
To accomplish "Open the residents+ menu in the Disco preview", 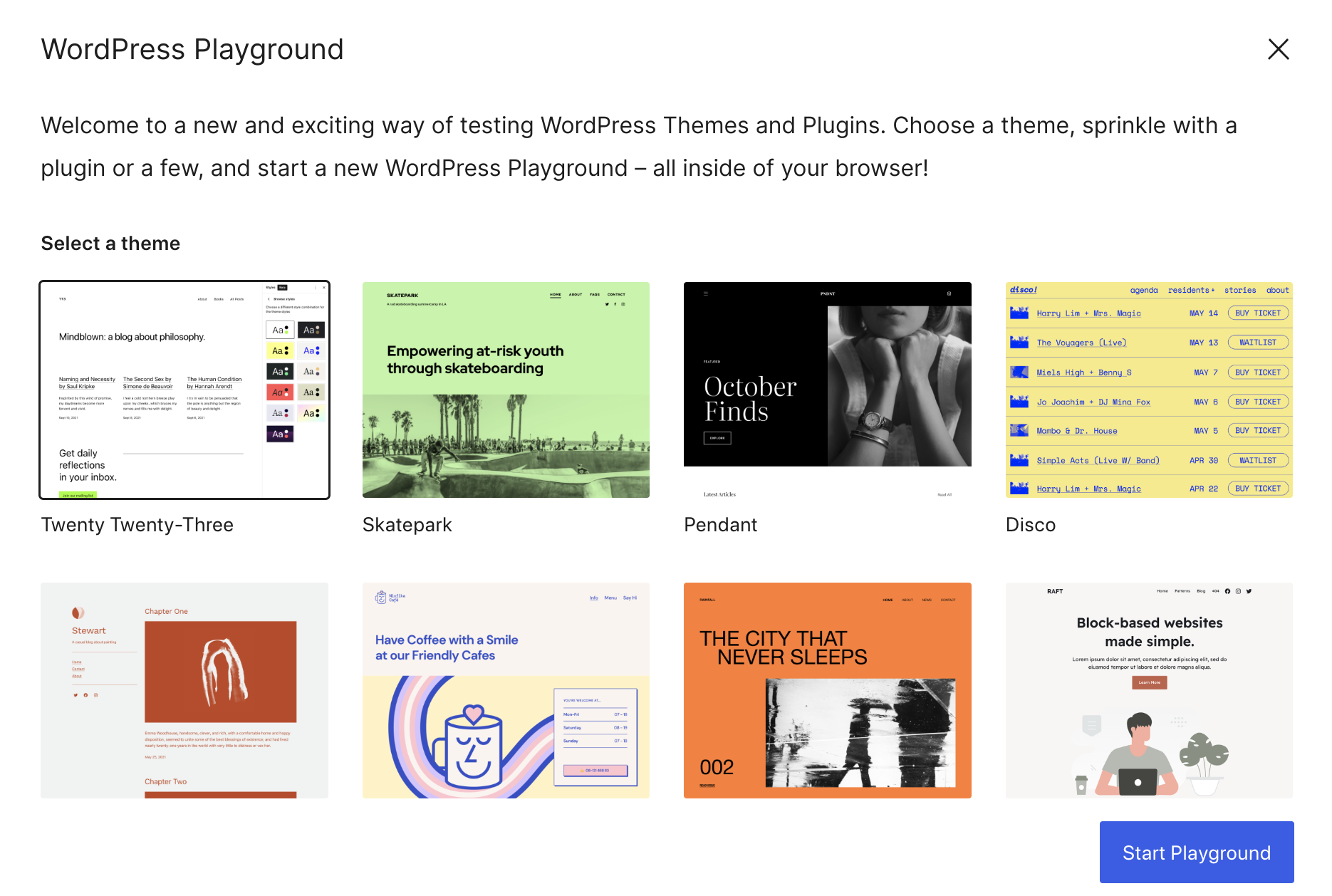I will coord(1190,290).
